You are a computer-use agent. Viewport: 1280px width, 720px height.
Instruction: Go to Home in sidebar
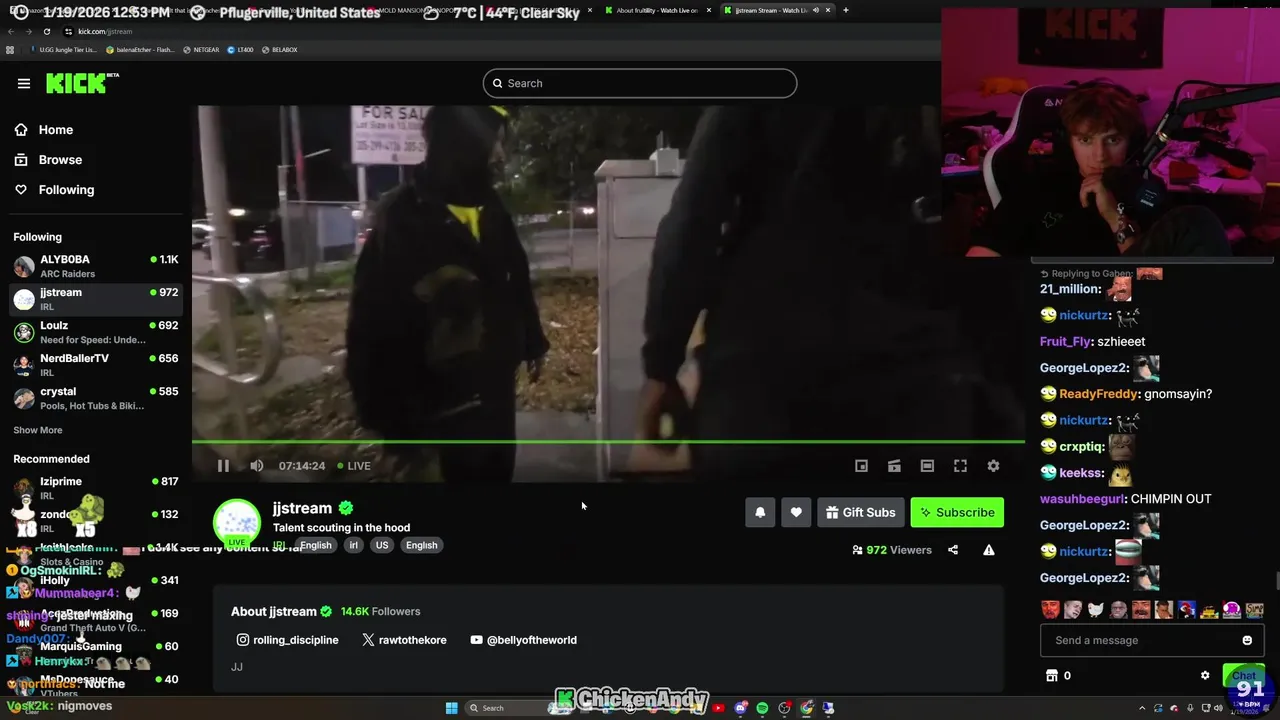[x=44, y=130]
